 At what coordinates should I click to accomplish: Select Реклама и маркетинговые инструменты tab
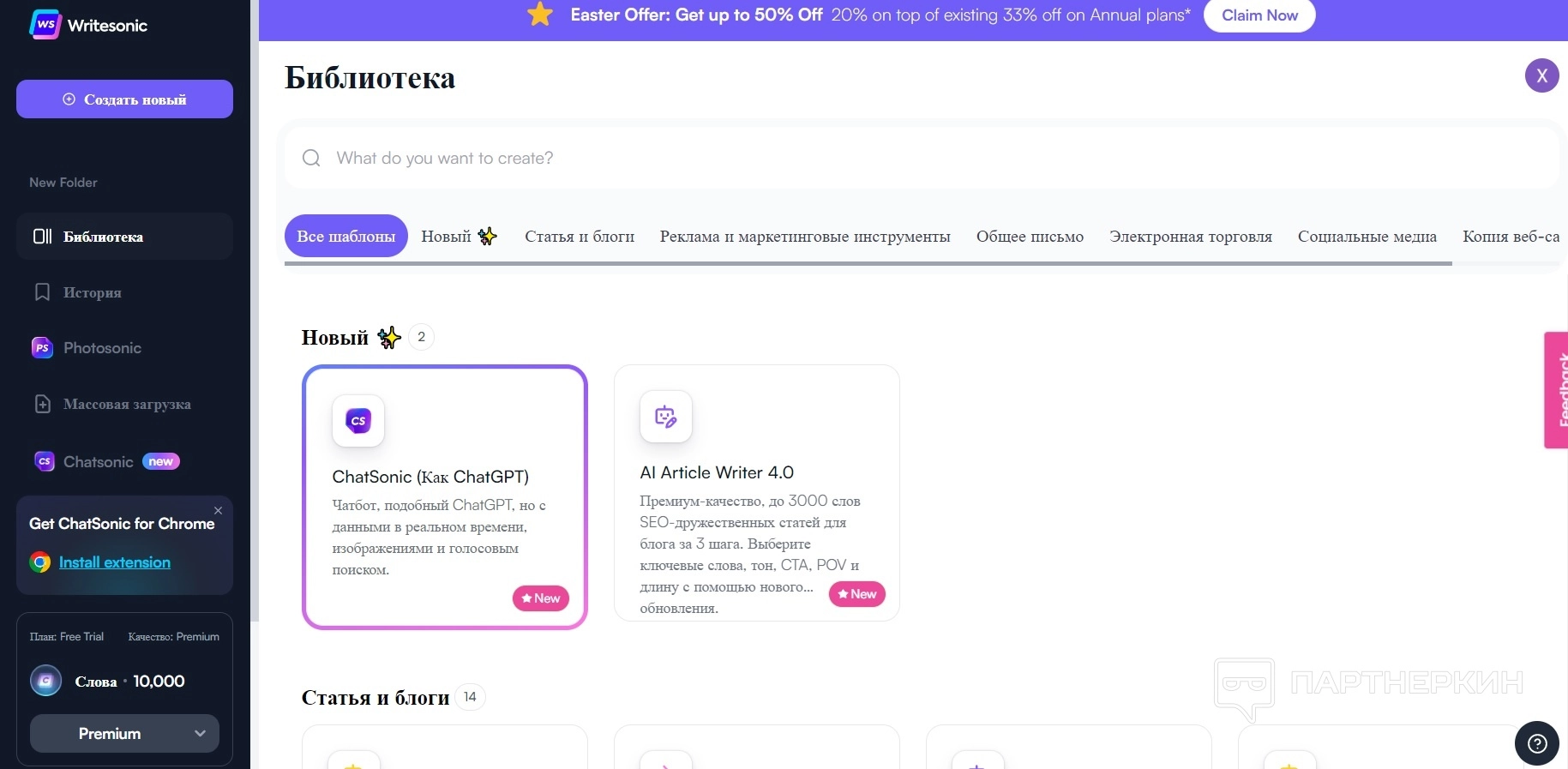click(805, 236)
